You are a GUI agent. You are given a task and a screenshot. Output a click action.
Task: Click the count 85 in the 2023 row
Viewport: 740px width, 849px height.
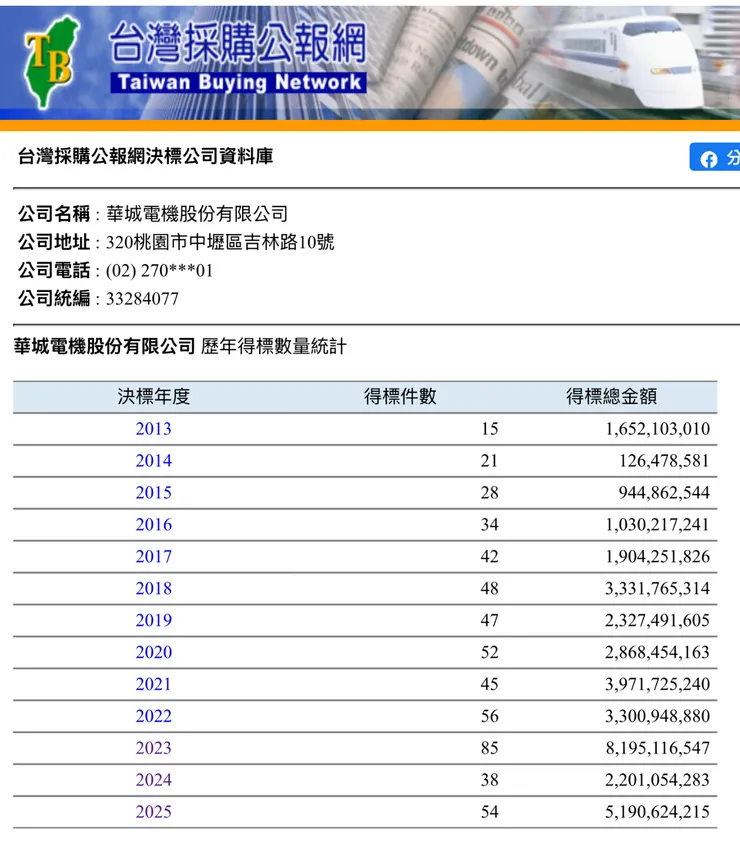click(x=489, y=748)
